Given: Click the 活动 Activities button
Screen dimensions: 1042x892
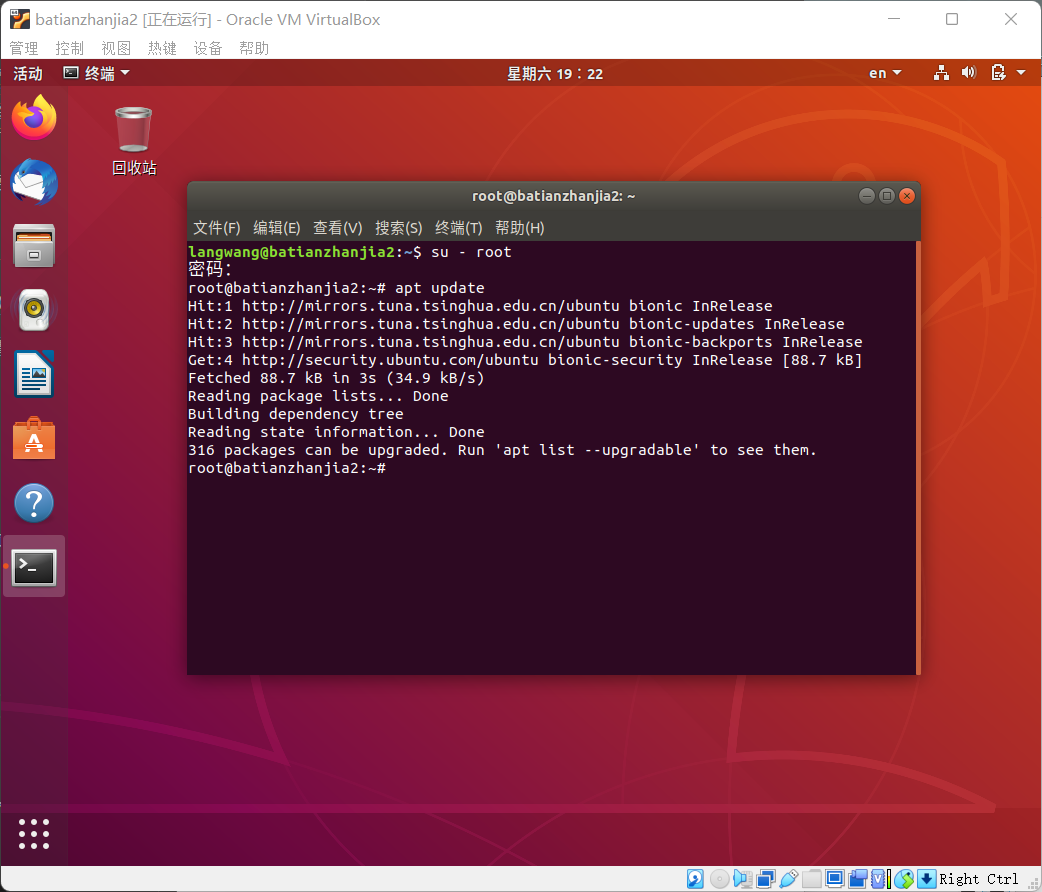Looking at the screenshot, I should click(27, 72).
